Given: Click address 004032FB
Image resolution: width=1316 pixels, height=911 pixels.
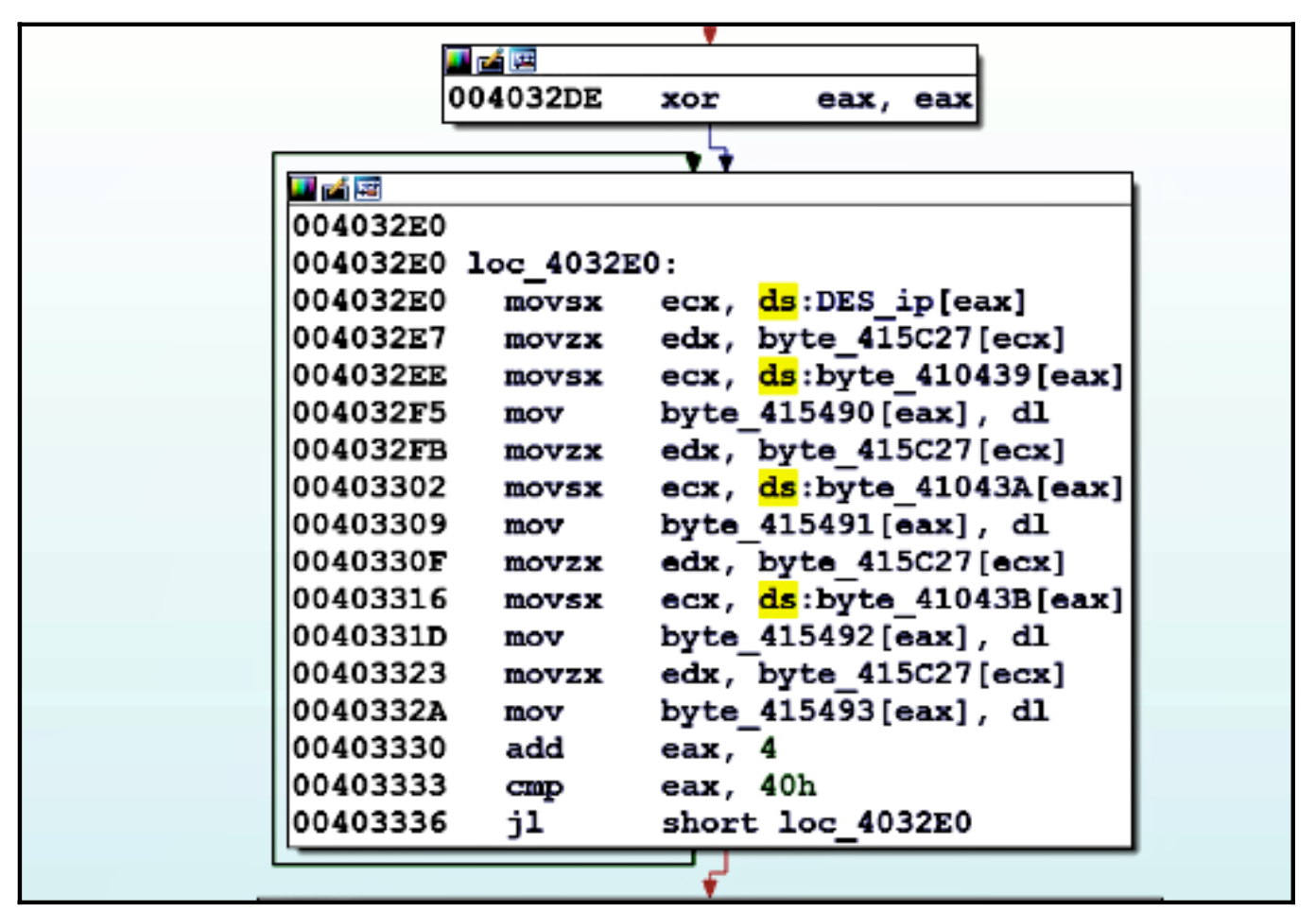Looking at the screenshot, I should point(370,451).
